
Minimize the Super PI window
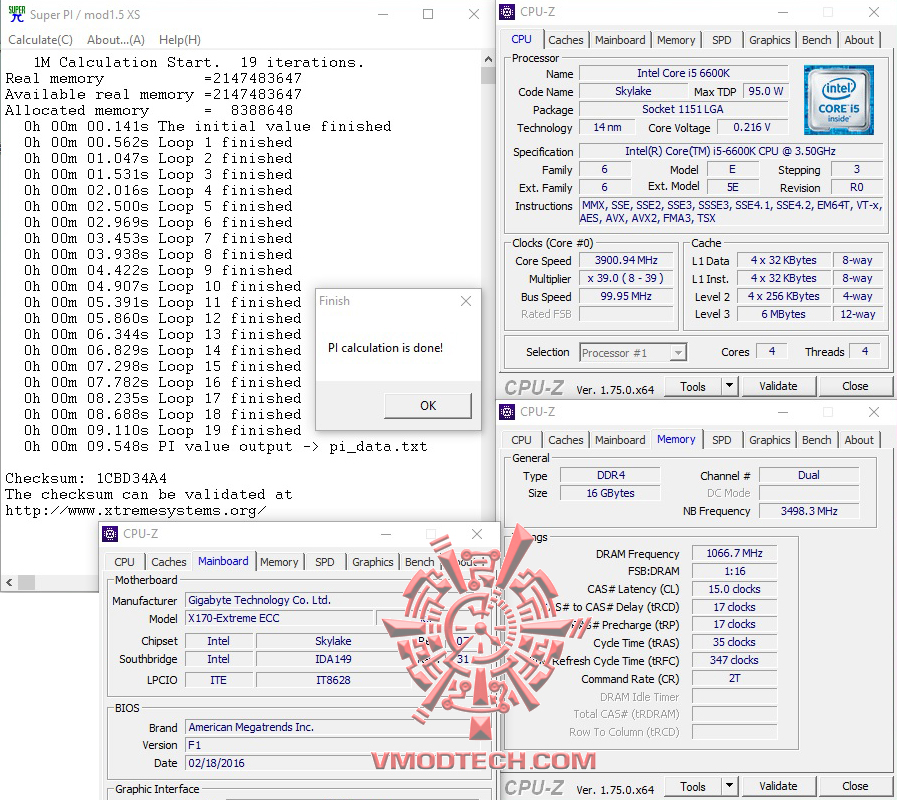(383, 14)
